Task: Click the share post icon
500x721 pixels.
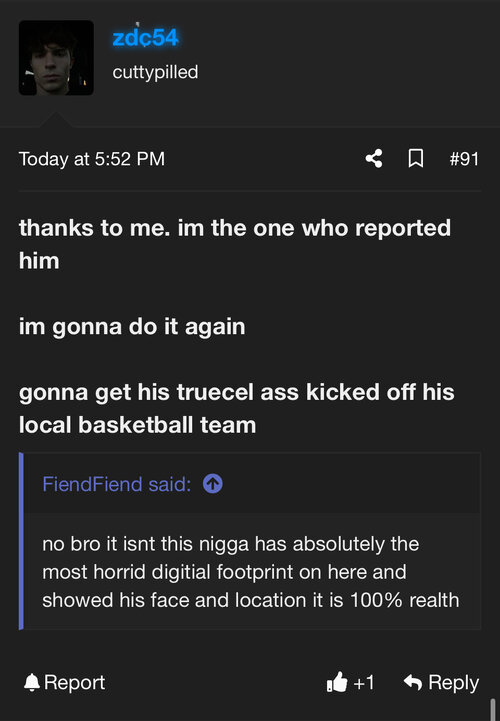Action: click(374, 159)
